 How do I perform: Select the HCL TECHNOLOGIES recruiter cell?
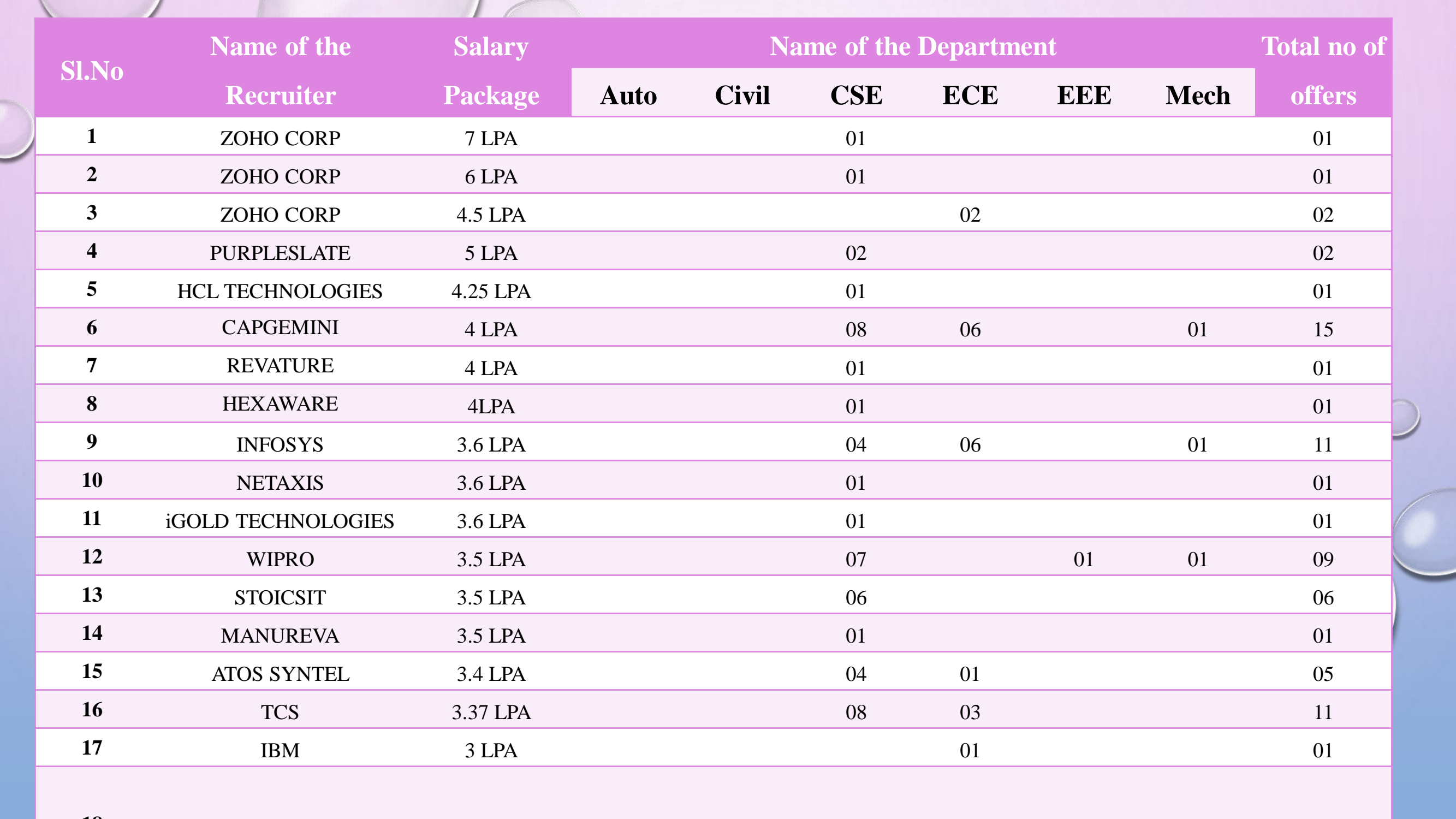point(281,291)
